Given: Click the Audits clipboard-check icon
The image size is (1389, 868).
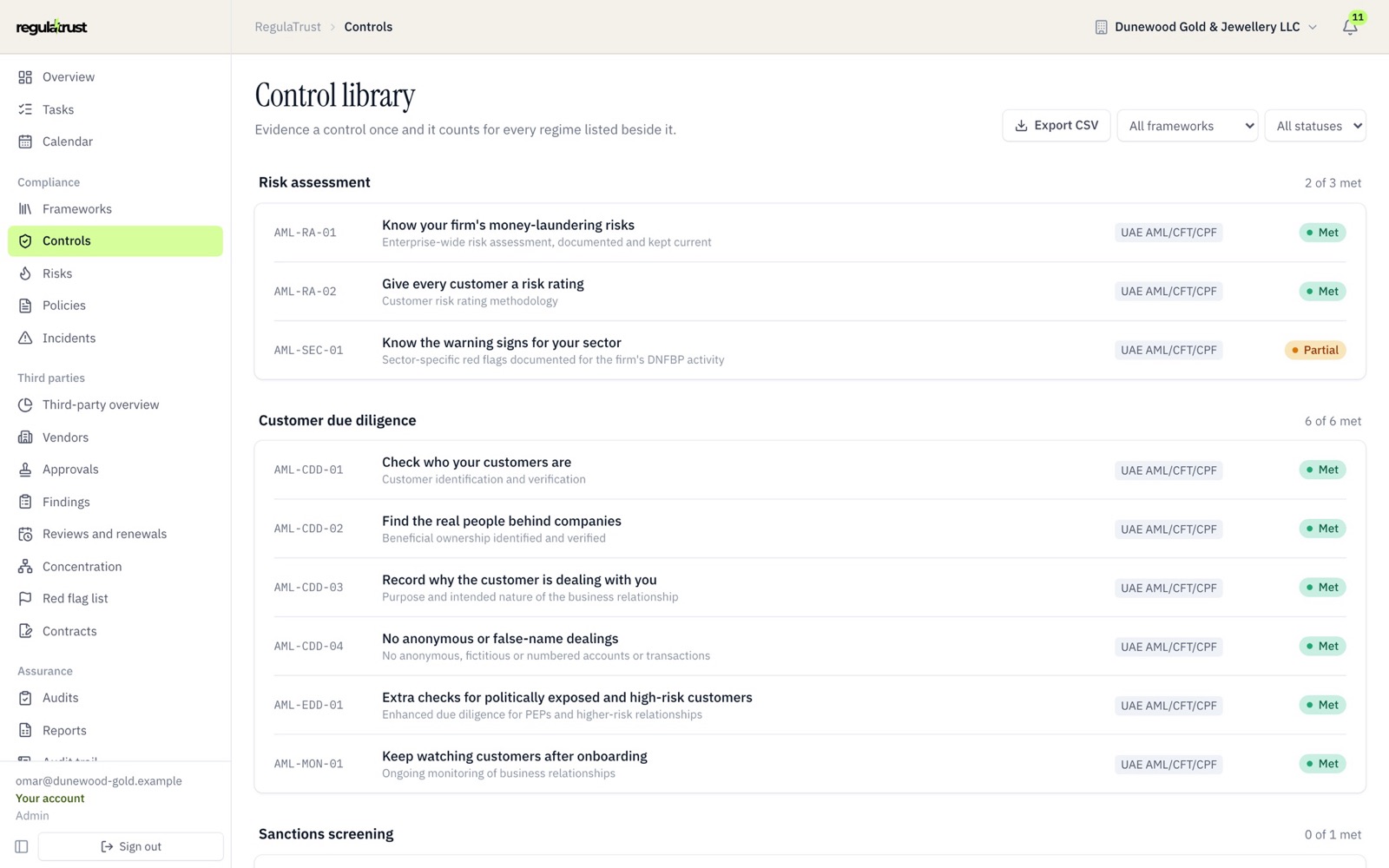Looking at the screenshot, I should (25, 698).
